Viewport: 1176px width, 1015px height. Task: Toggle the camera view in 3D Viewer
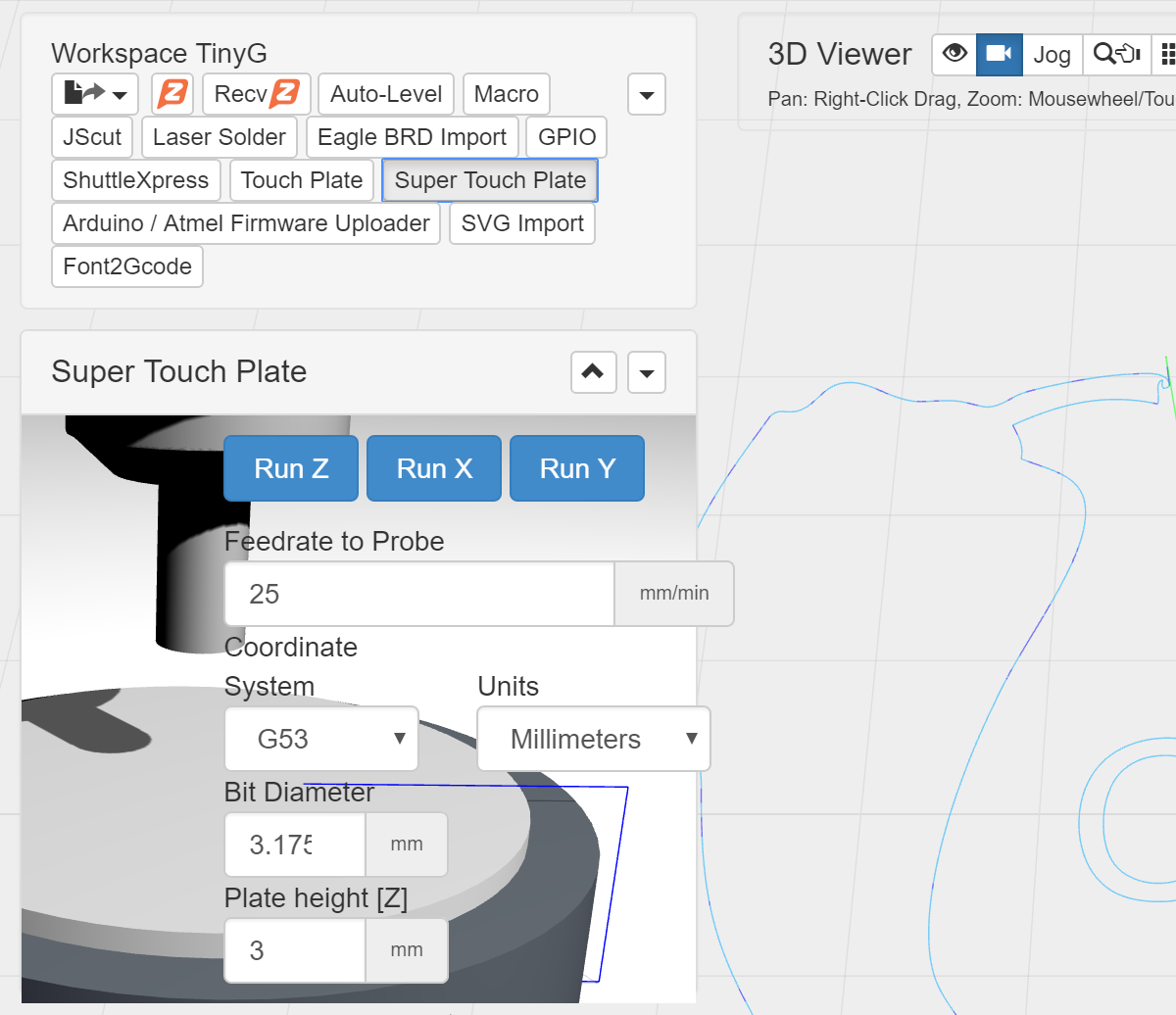(x=999, y=54)
